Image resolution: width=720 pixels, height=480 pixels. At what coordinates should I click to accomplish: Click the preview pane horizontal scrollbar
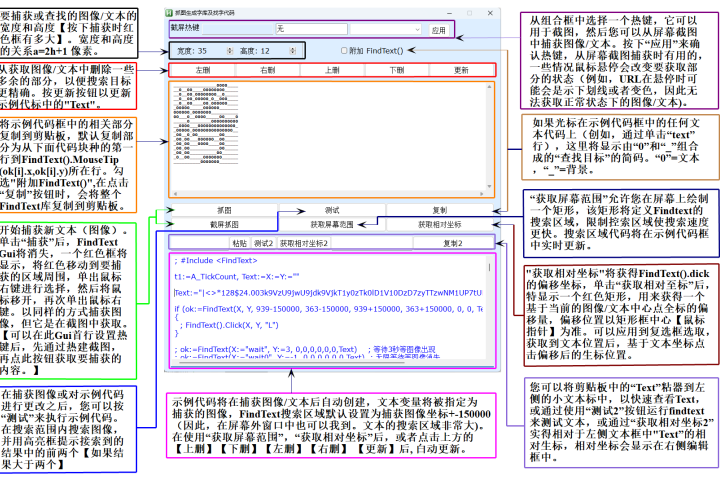click(x=328, y=193)
